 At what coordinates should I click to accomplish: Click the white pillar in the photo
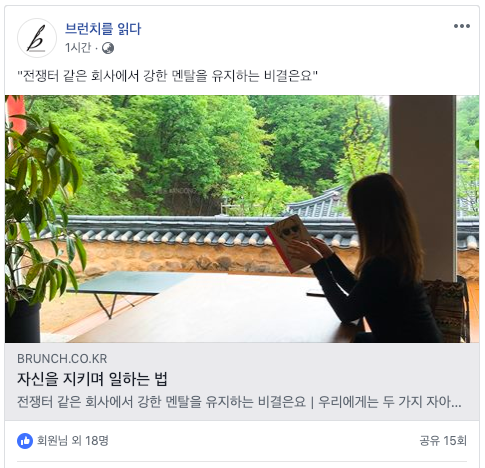click(x=423, y=188)
